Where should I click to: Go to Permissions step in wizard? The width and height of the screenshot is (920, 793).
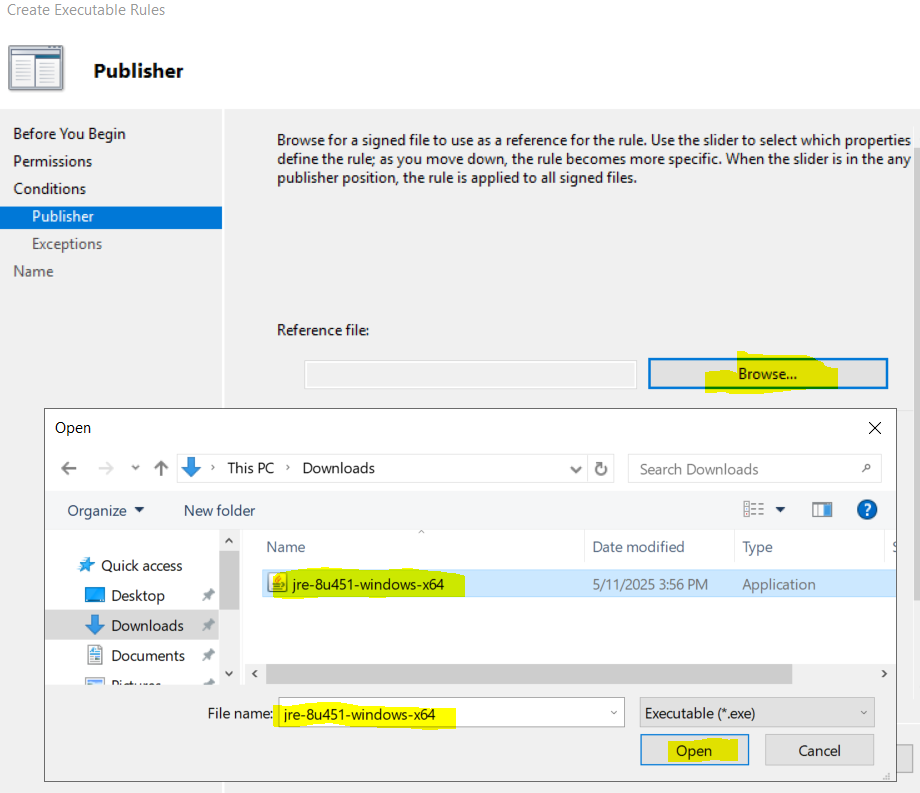click(x=53, y=161)
